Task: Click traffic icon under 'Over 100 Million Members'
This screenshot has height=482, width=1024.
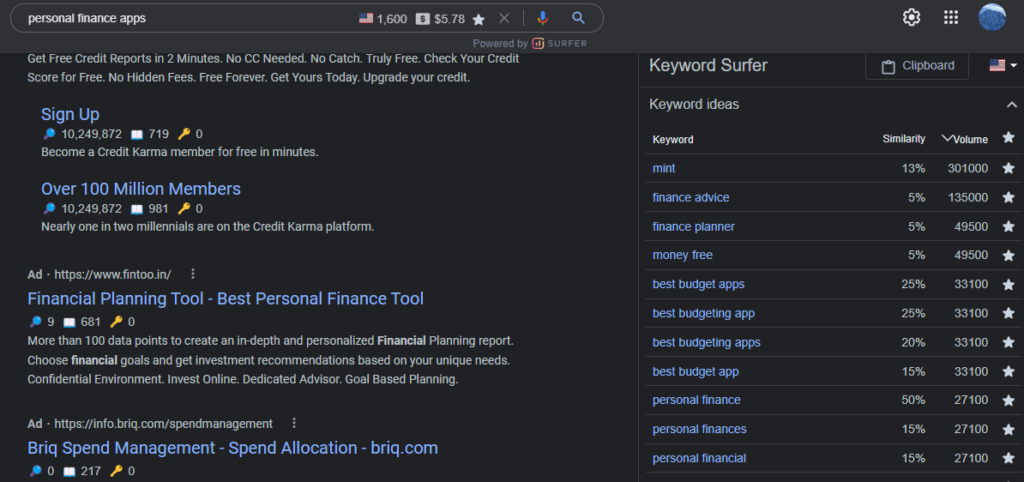Action: [x=49, y=209]
